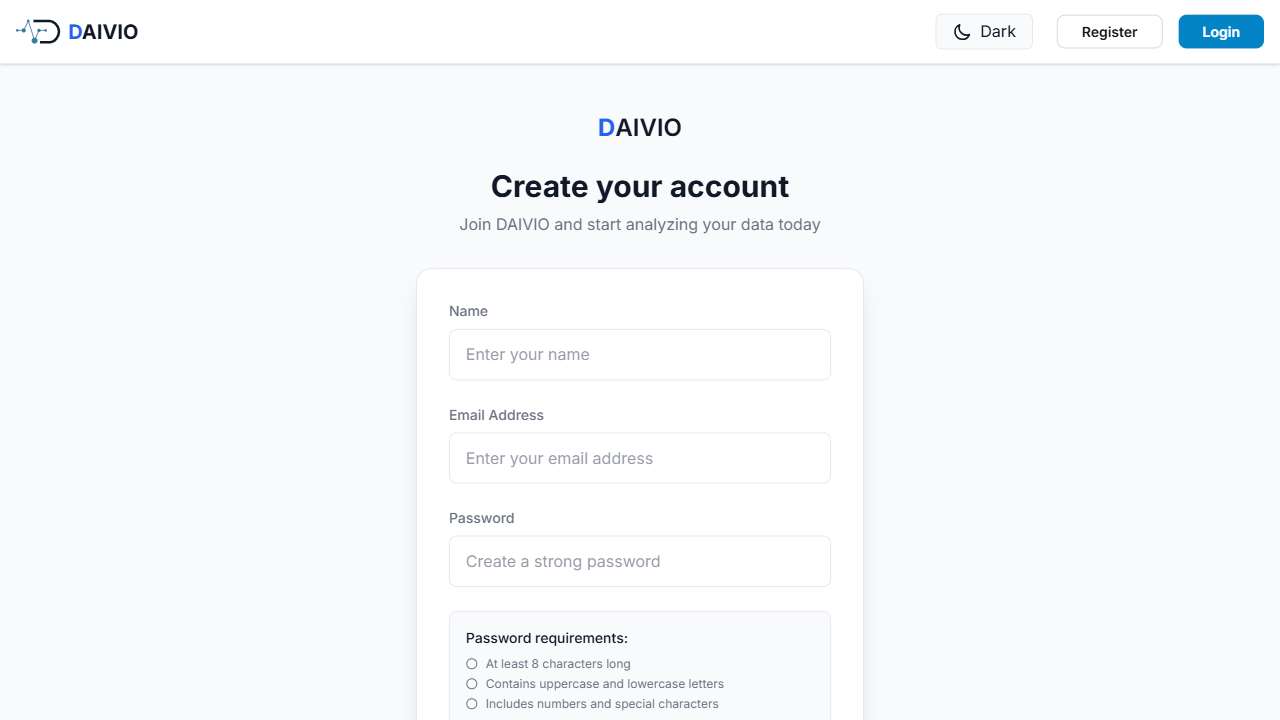Click circle beside numbers and special characters

pos(472,704)
